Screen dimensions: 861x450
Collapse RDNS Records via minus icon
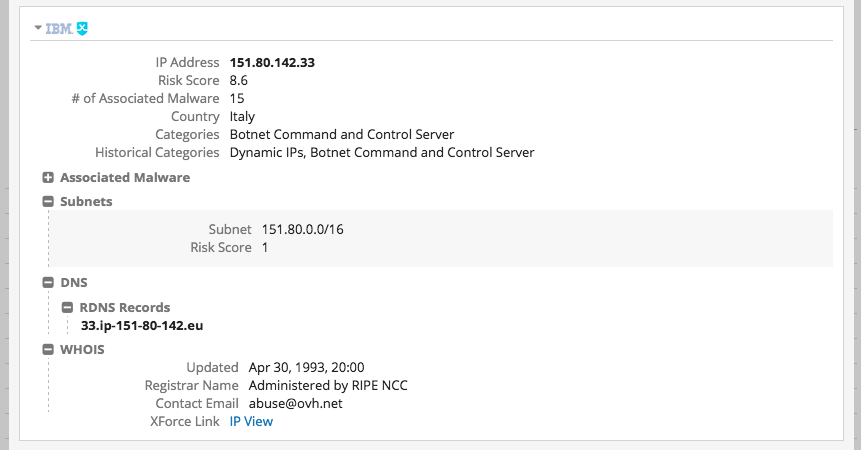(x=67, y=308)
